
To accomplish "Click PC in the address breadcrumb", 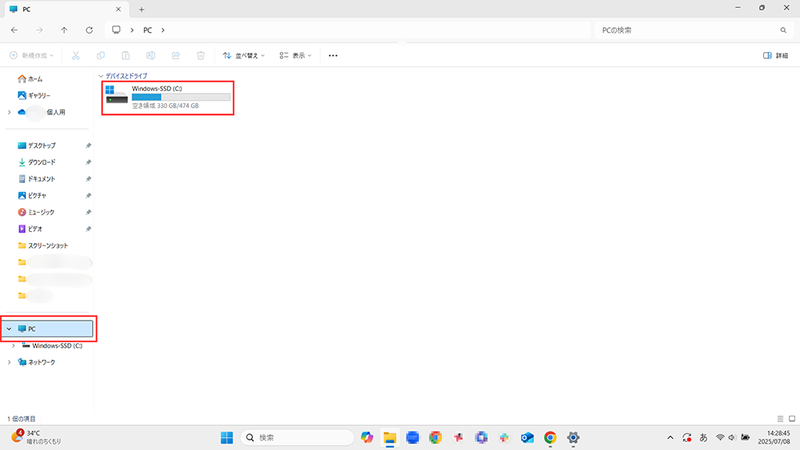I will 147,30.
